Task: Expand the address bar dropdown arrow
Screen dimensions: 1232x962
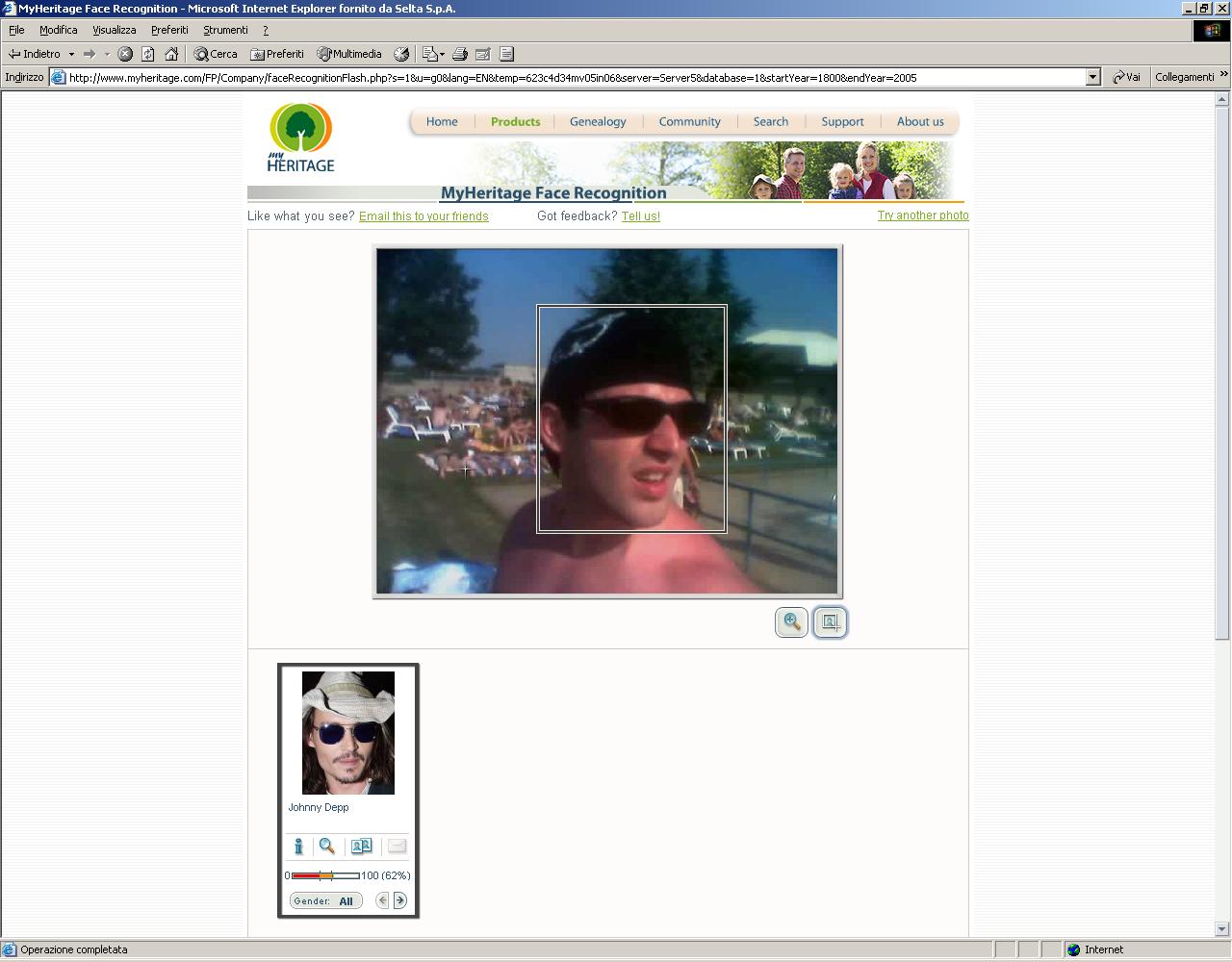Action: (1092, 78)
